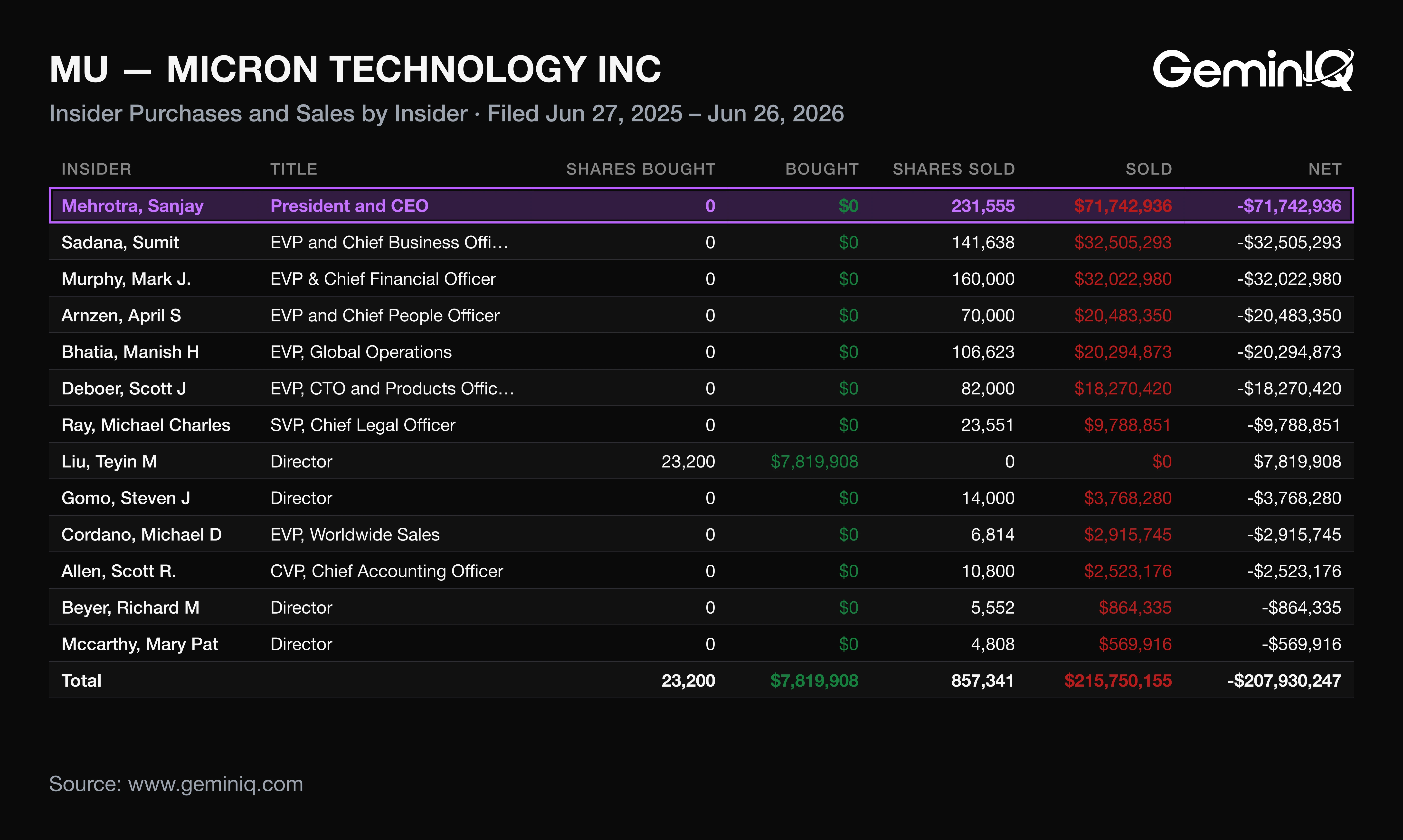Select Bhatia, Manish H insider name
Image resolution: width=1403 pixels, height=840 pixels.
[130, 352]
